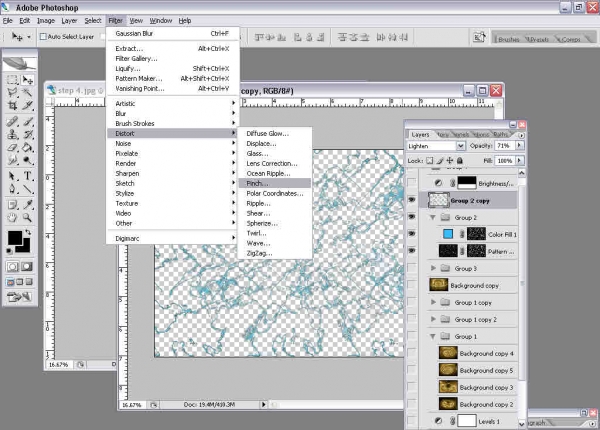Expand the Group 1 copy folder
The width and height of the screenshot is (600, 430).
(433, 302)
